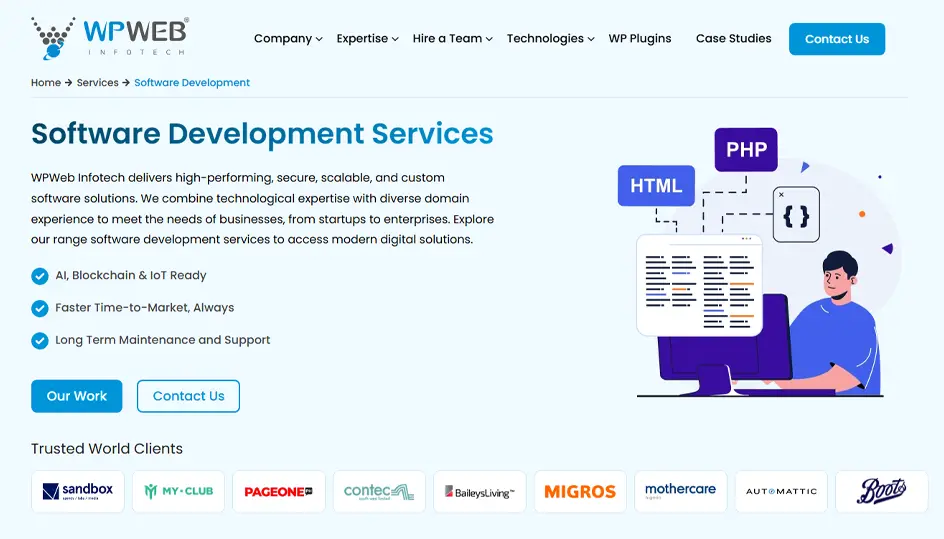
Task: Select the MIGROS client logo
Action: (580, 491)
